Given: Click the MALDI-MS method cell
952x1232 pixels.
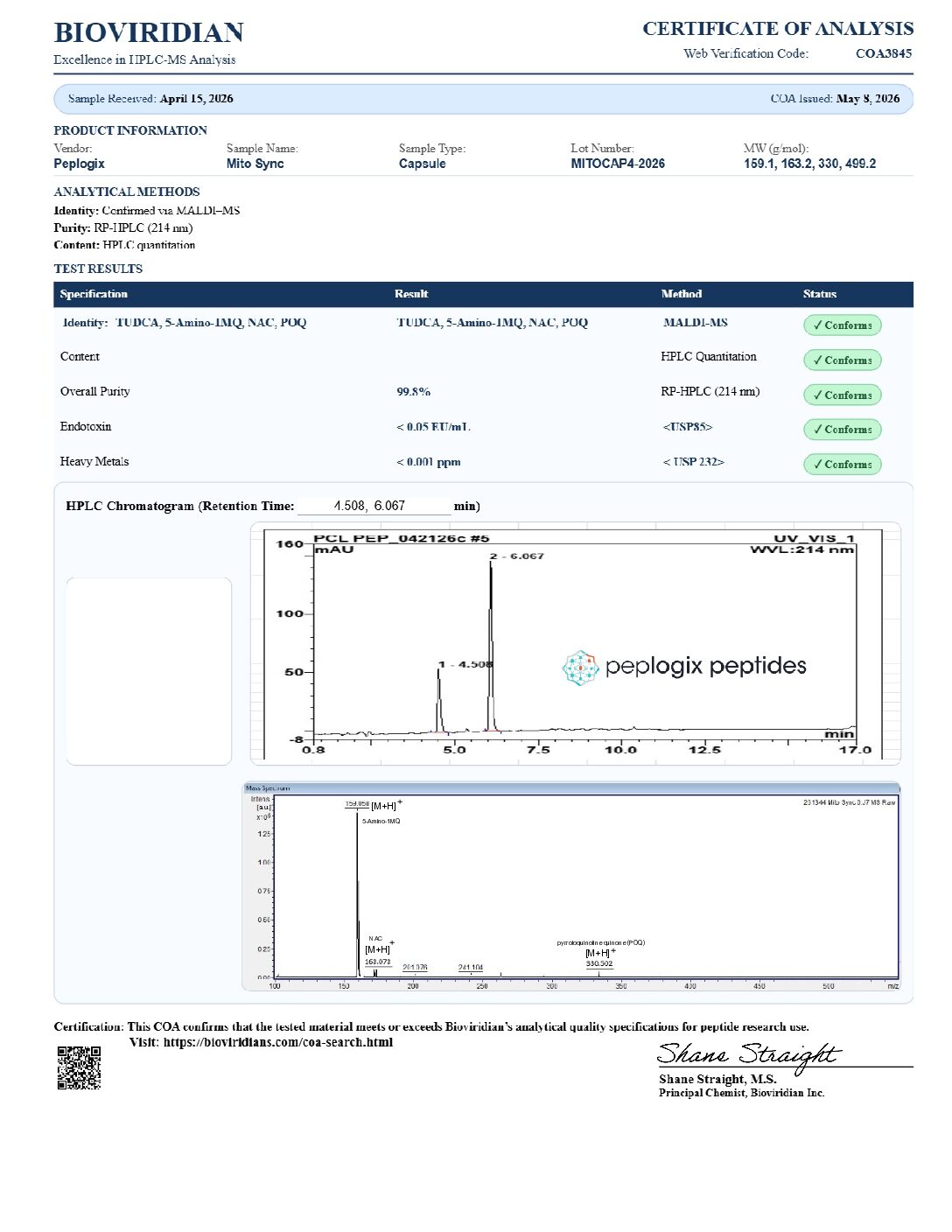Looking at the screenshot, I should (696, 323).
